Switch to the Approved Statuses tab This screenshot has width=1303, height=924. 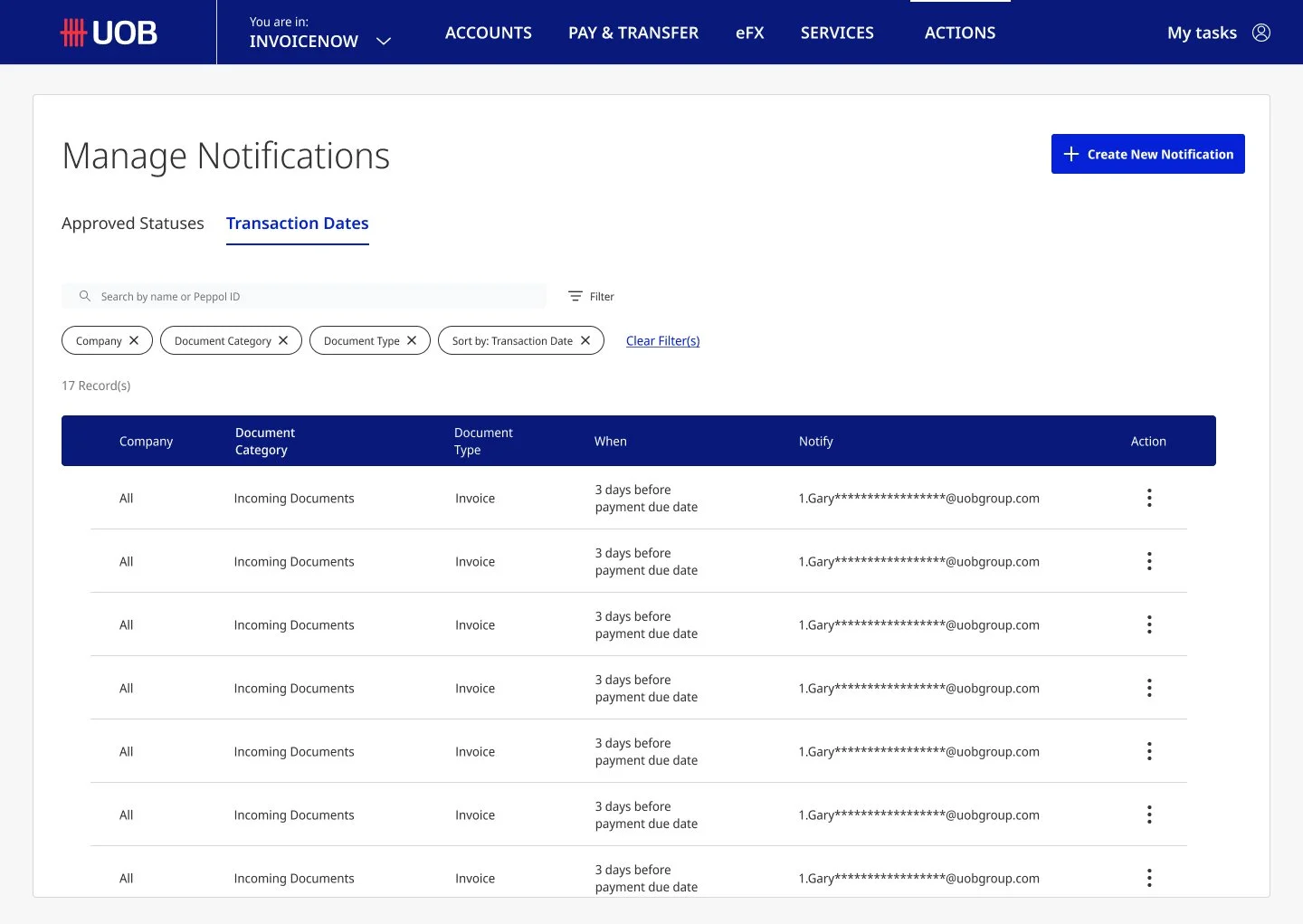pyautogui.click(x=133, y=223)
